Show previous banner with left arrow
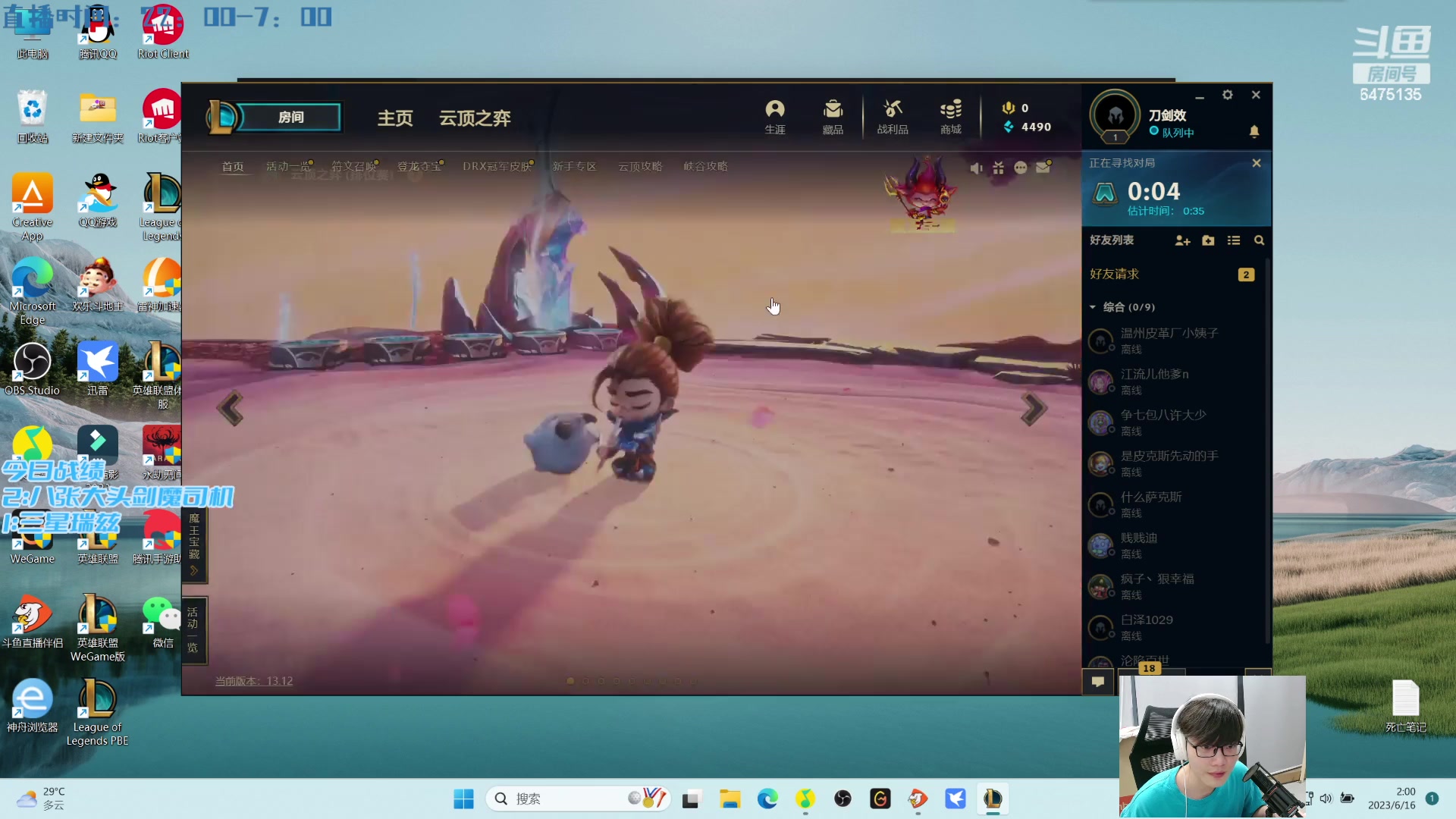This screenshot has height=819, width=1456. 231,408
